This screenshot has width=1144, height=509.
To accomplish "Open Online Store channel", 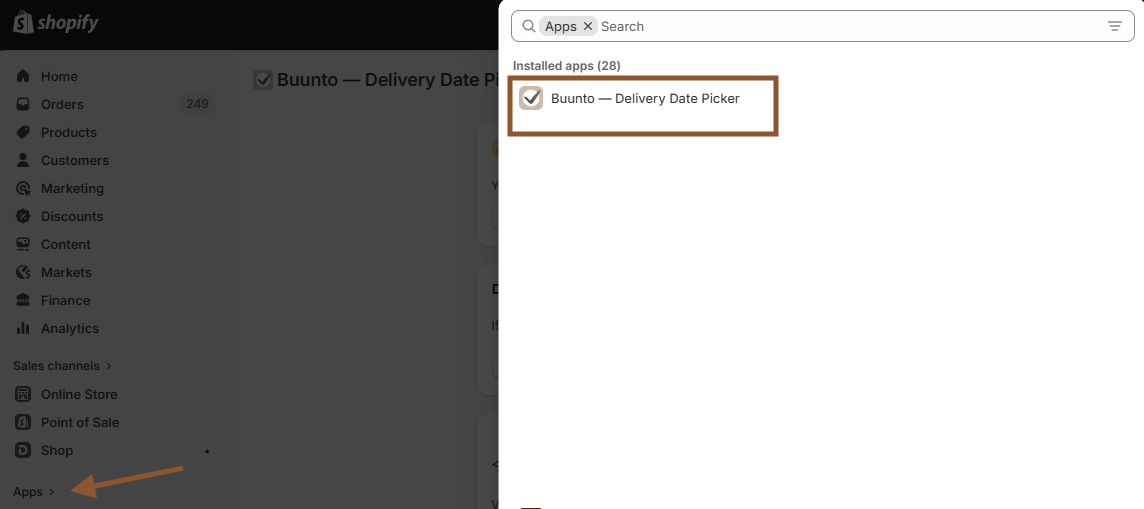I will pyautogui.click(x=79, y=395).
